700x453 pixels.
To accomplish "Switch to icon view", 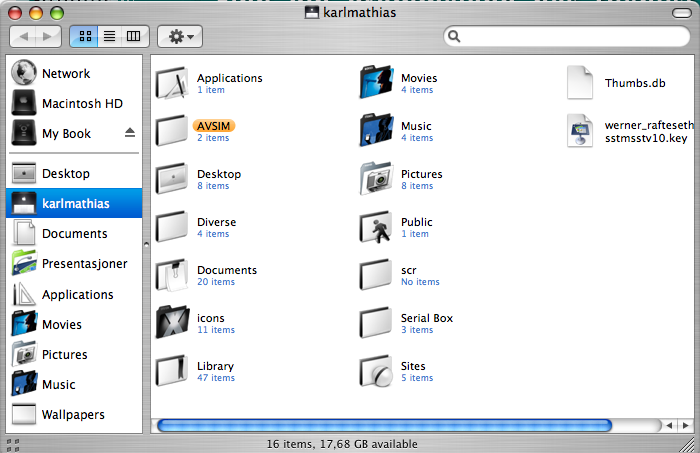I will click(x=85, y=36).
